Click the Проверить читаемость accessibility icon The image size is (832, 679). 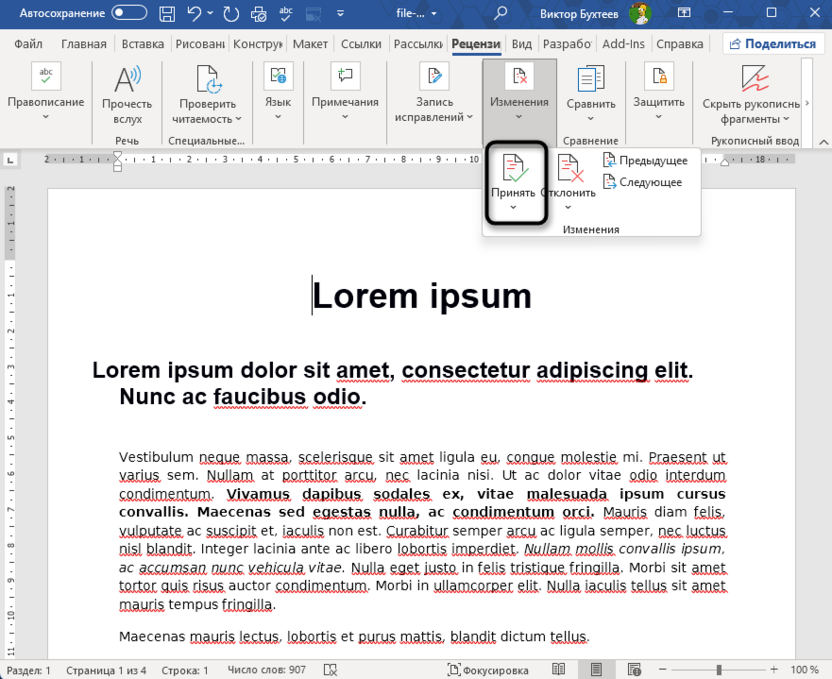click(x=207, y=79)
